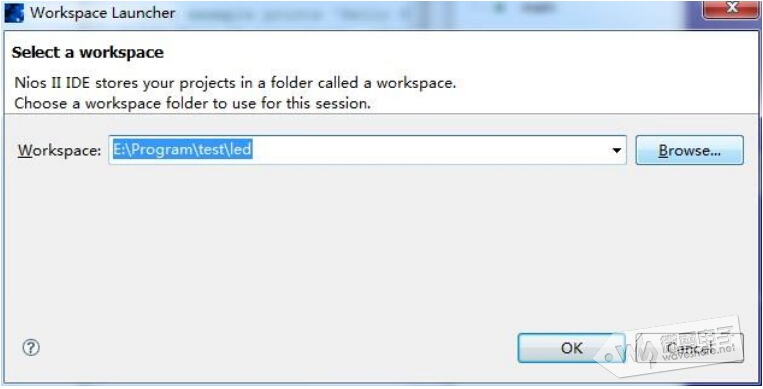This screenshot has height=389, width=763.
Task: Open help via the question mark icon
Action: coord(31,348)
